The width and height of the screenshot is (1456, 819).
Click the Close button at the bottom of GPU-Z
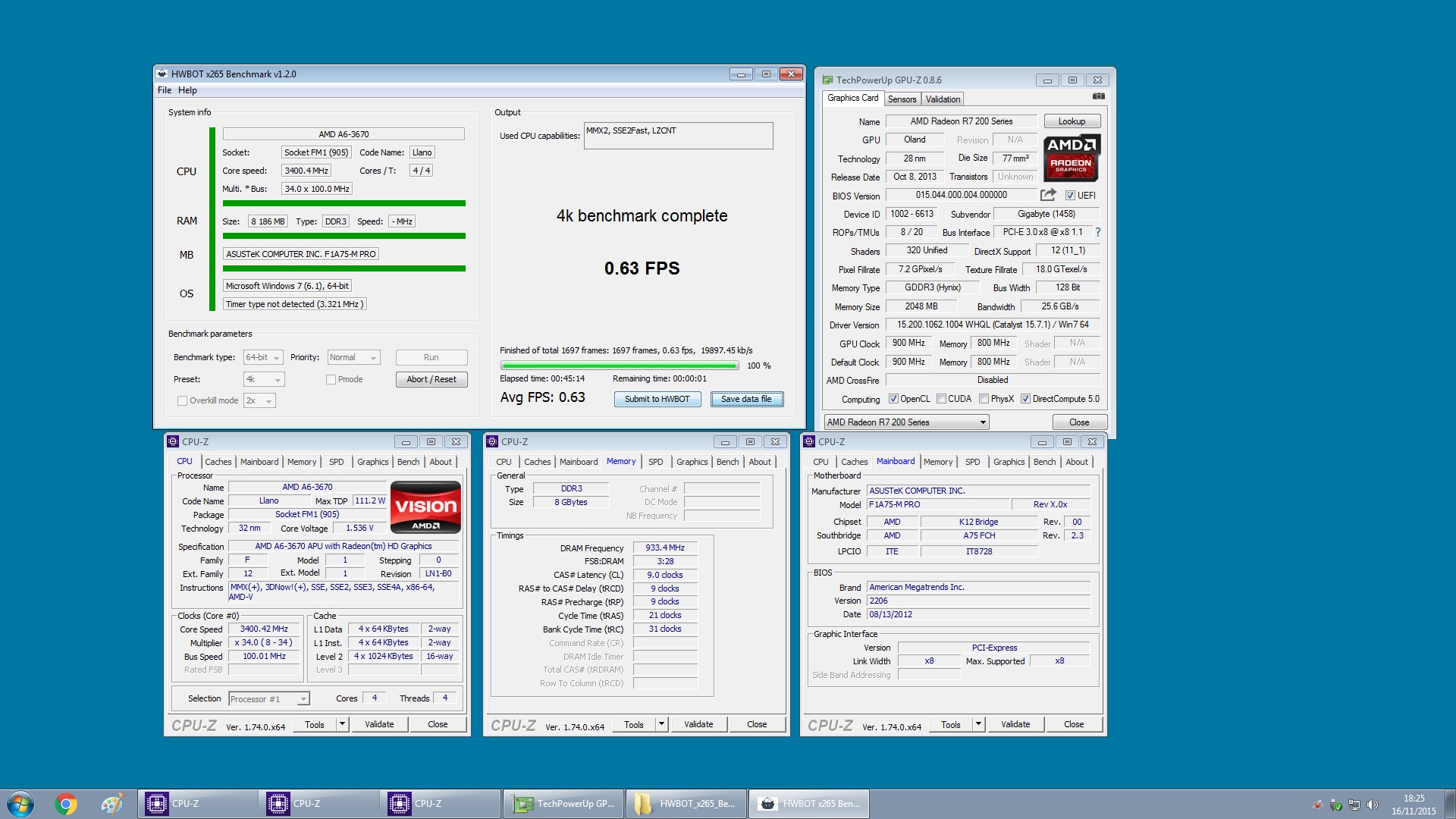coord(1079,422)
